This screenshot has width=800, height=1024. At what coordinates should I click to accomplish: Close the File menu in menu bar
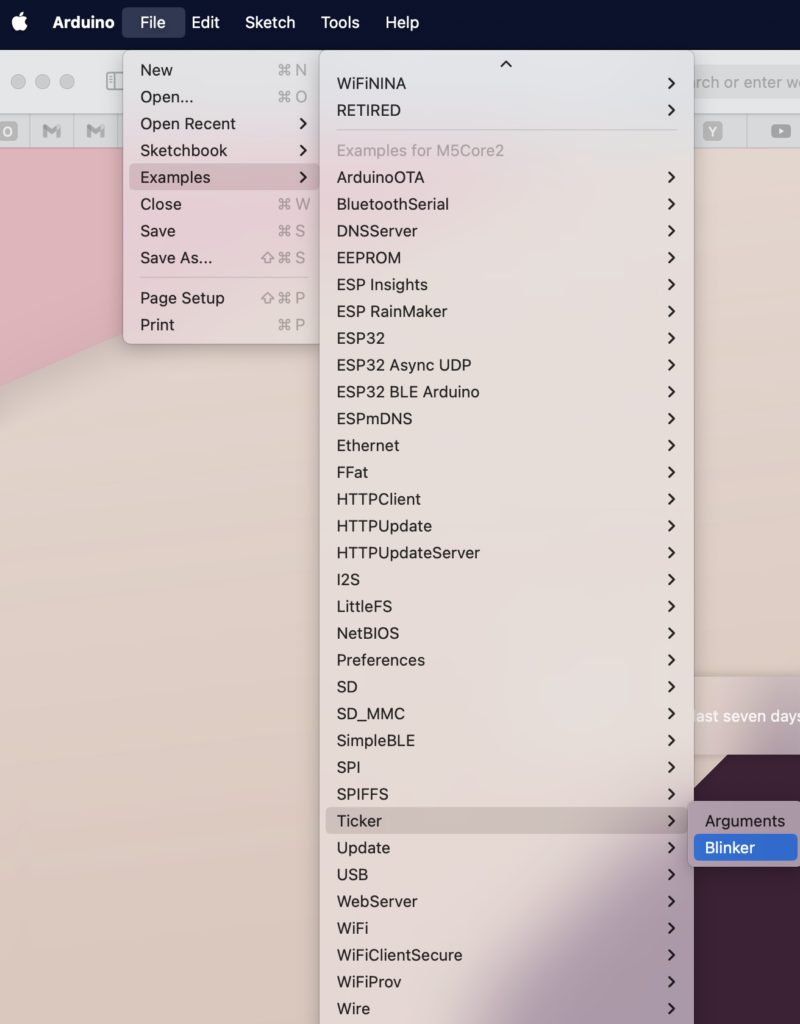pyautogui.click(x=153, y=22)
